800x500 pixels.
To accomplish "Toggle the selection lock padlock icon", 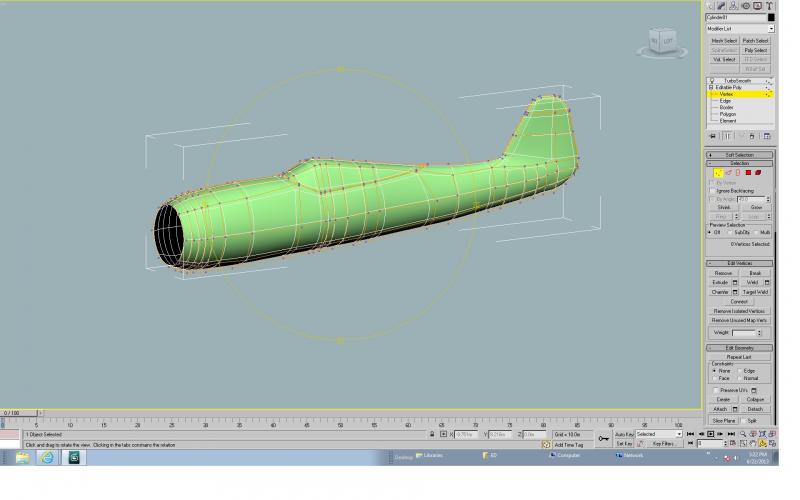I will pos(432,434).
